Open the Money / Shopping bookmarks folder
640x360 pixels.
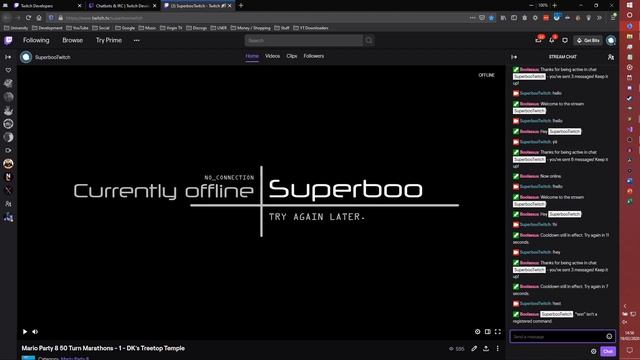click(x=251, y=28)
